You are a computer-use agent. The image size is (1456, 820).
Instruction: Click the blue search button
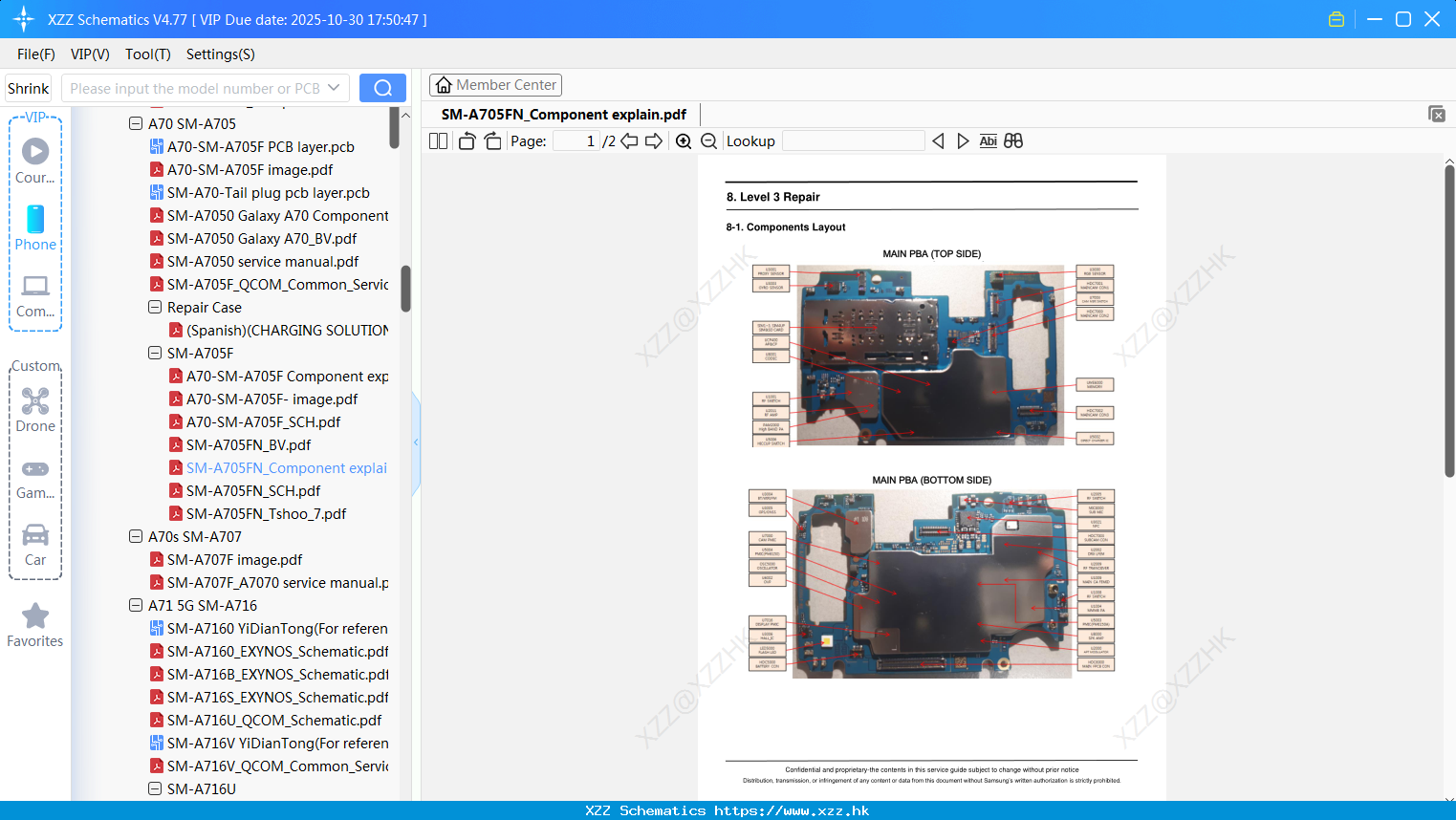[382, 88]
